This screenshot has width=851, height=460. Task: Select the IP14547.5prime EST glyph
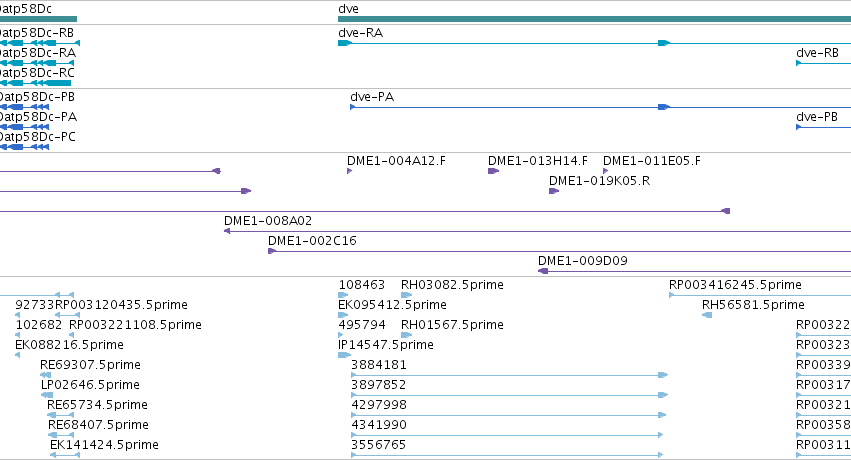tap(344, 355)
